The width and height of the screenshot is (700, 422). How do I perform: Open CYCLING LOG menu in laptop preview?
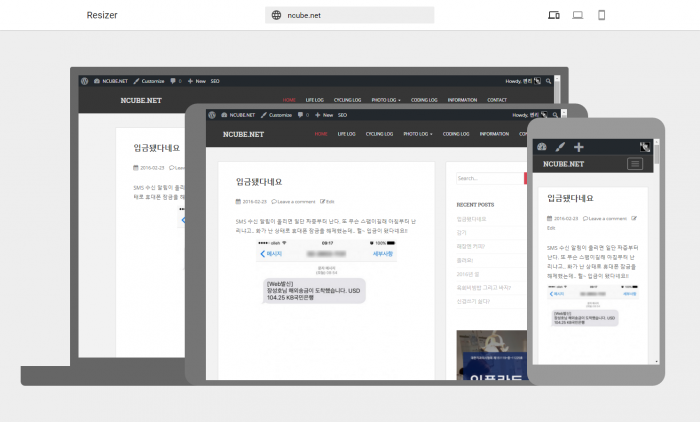point(347,100)
